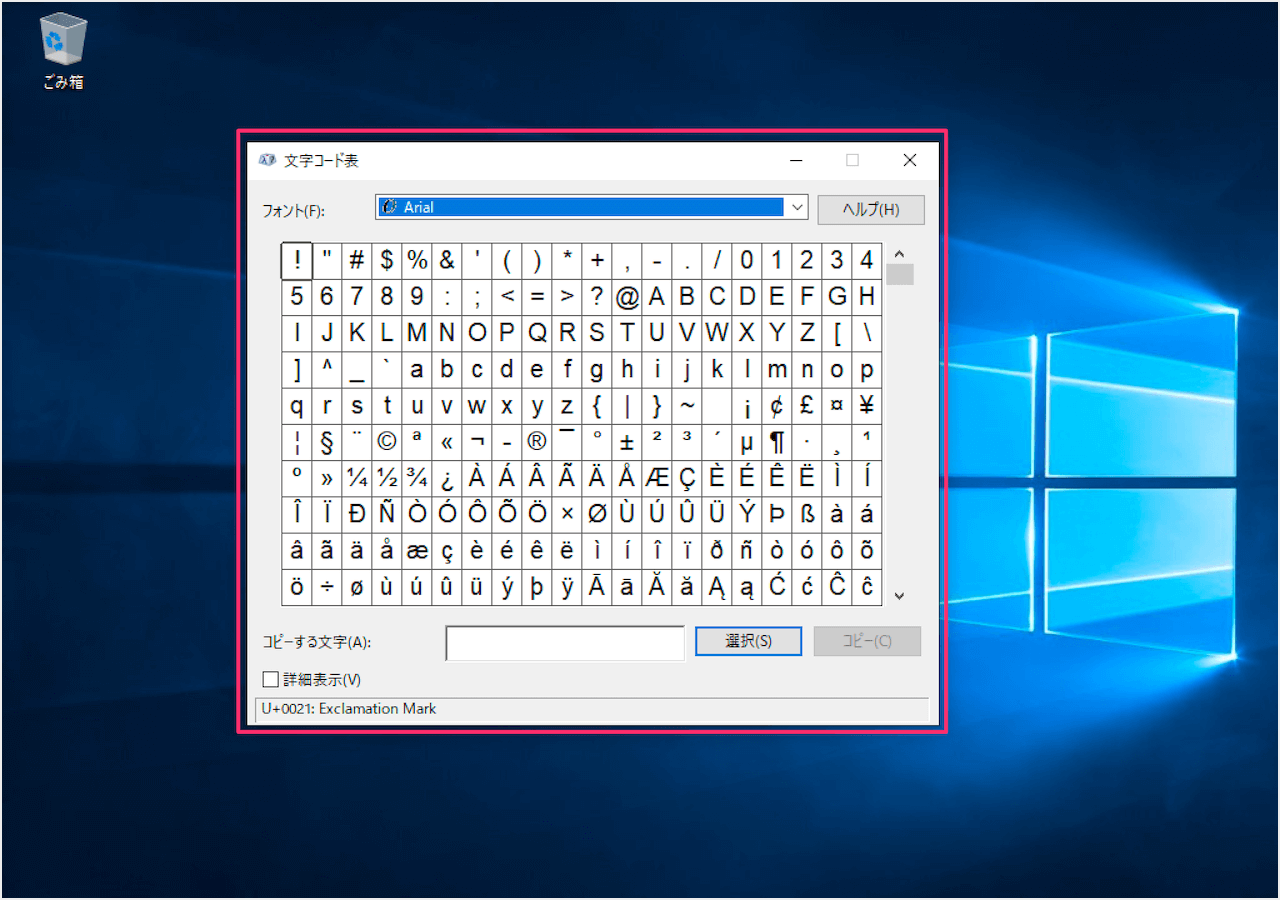The width and height of the screenshot is (1280, 900).
Task: Select the "¼" one-quarter cell
Action: tap(357, 478)
